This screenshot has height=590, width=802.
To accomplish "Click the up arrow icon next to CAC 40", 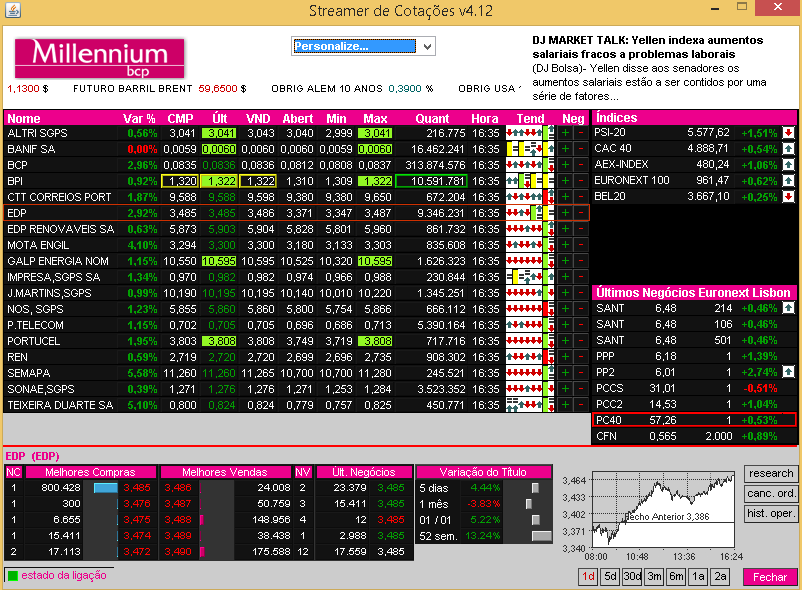I will [788, 149].
